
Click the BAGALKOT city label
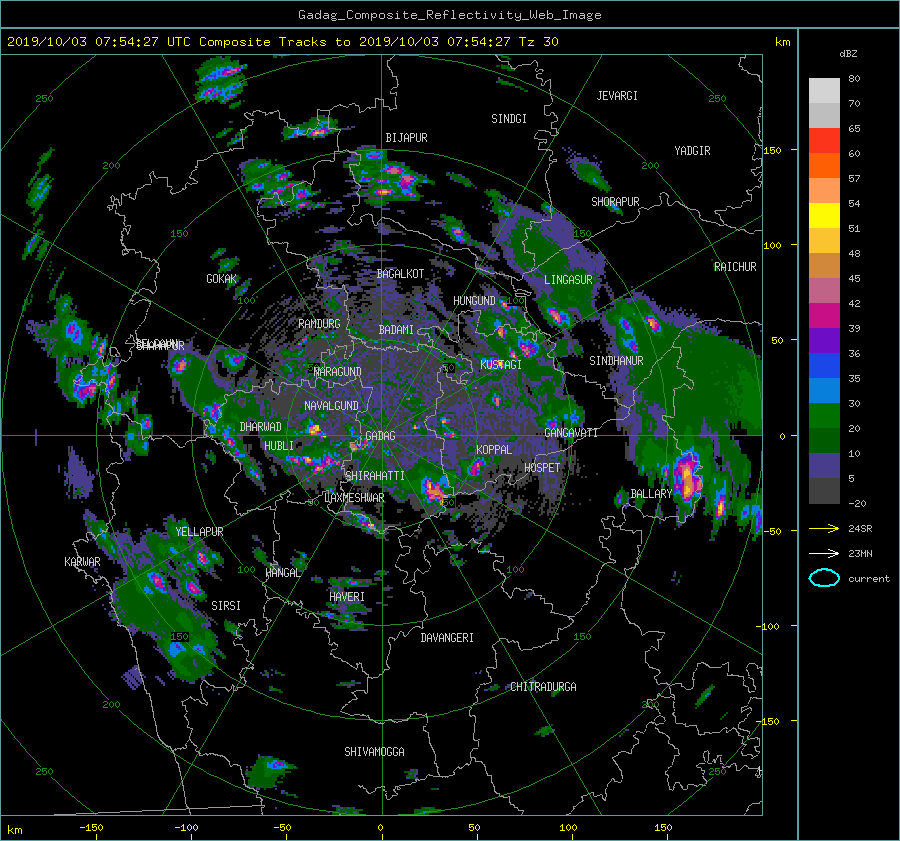pos(400,274)
